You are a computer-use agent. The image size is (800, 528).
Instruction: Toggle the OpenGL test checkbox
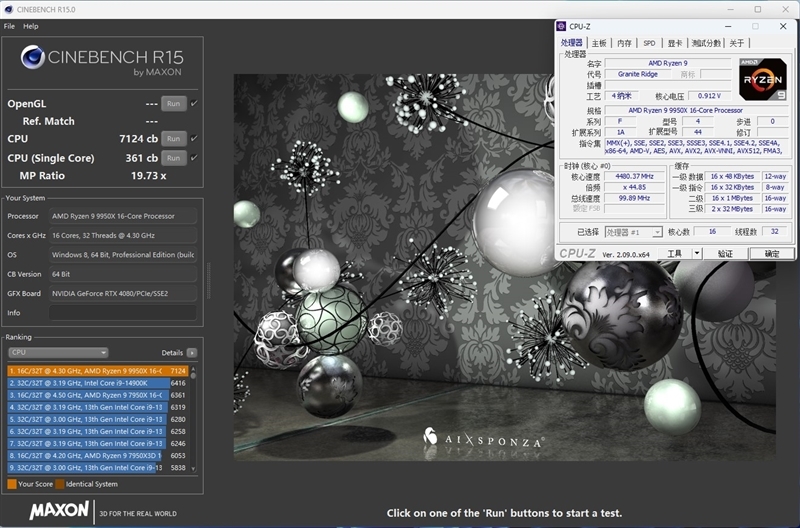(194, 103)
